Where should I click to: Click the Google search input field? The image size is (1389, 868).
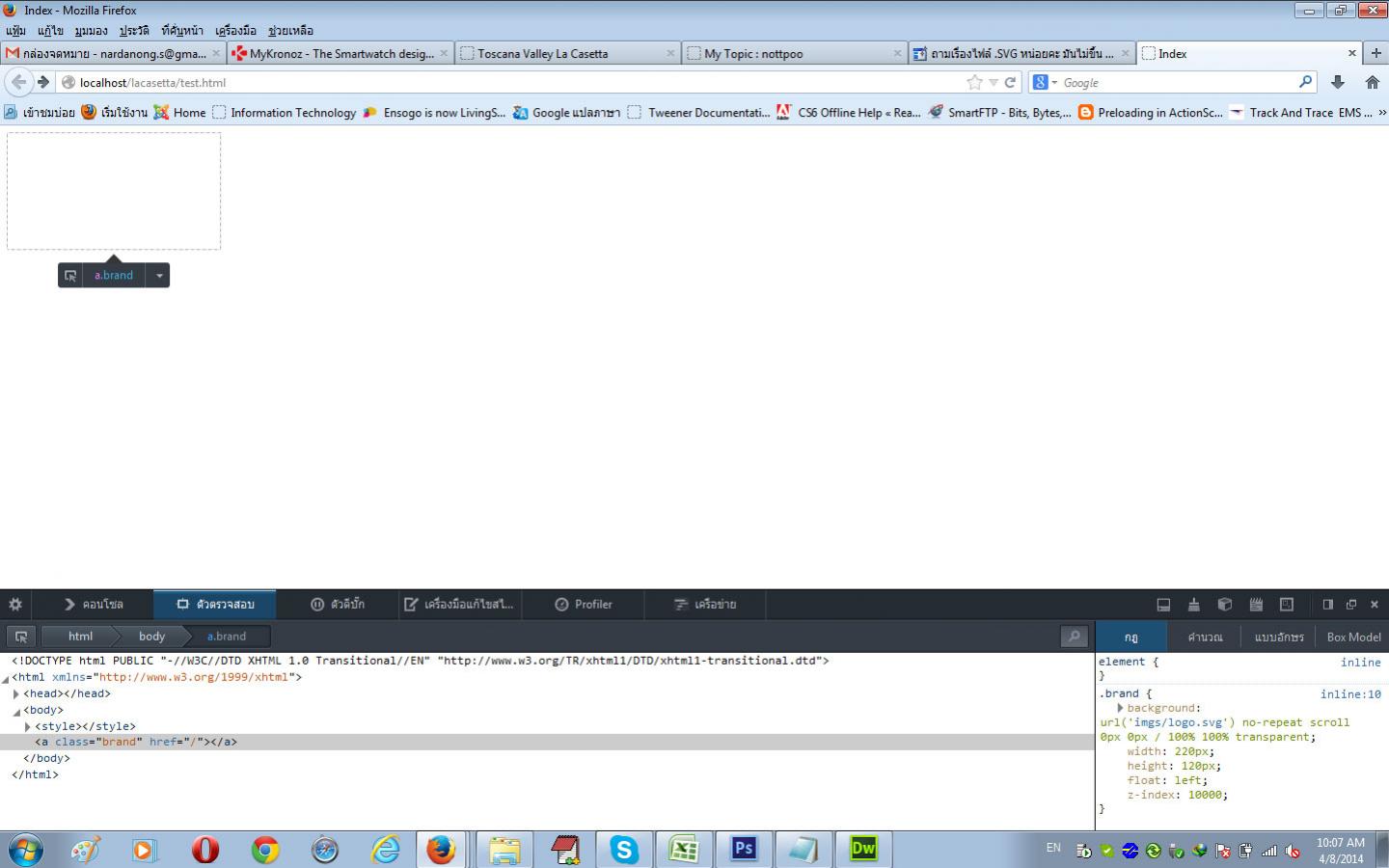click(x=1178, y=83)
